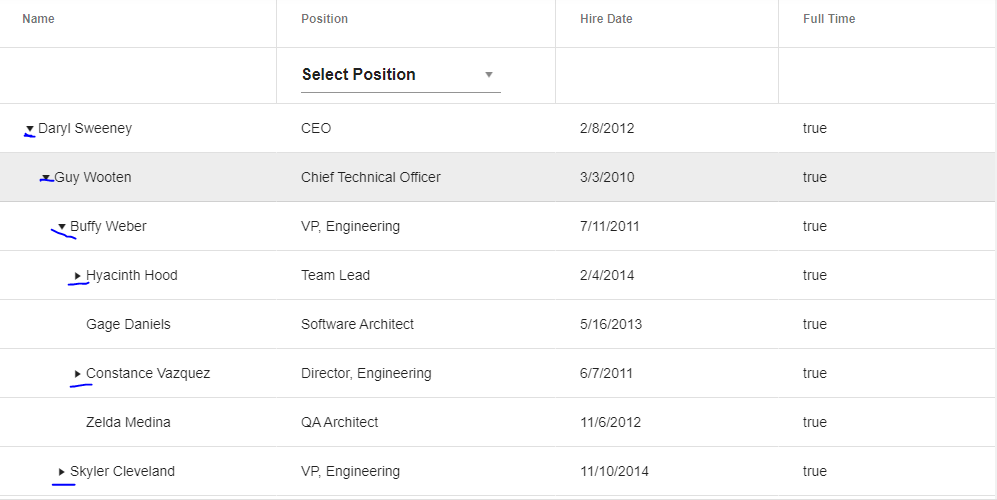This screenshot has height=500, width=997.
Task: Click the dropdown arrow beside Select Position
Action: [x=489, y=75]
